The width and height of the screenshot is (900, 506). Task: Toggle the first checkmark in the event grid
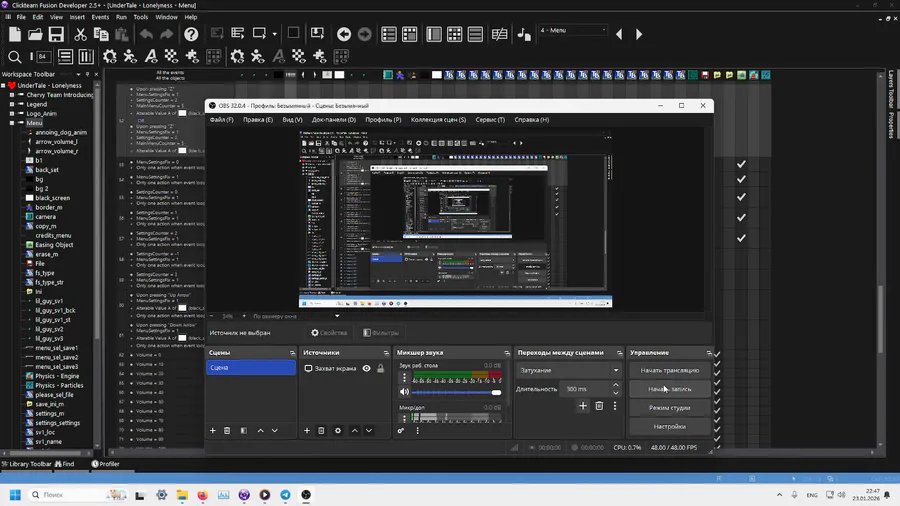(741, 164)
